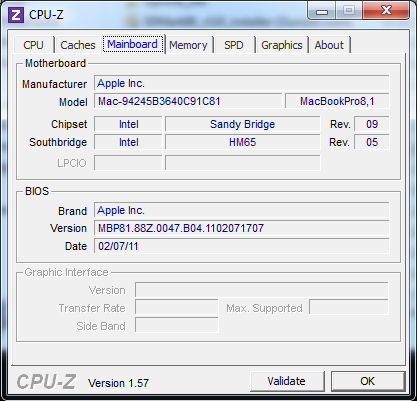Click the MacBookPro8,1 model field
Screen dimensions: 417x401
(x=337, y=101)
